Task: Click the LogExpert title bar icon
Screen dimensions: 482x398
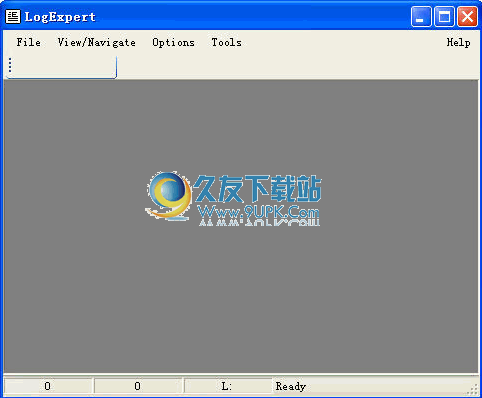Action: click(x=13, y=16)
